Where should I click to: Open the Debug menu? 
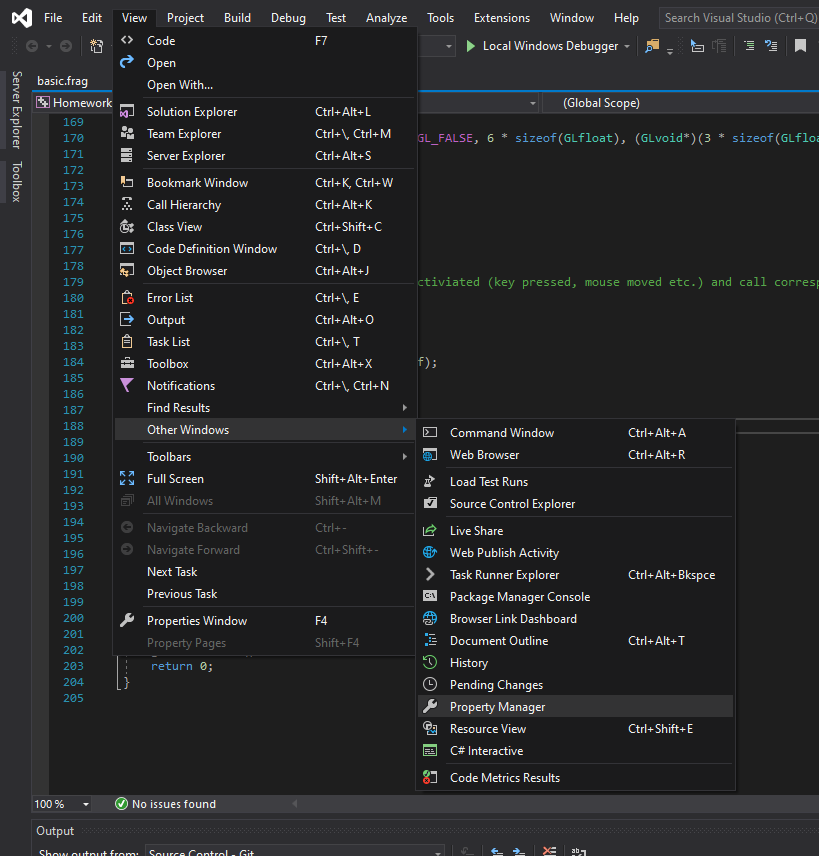tap(288, 17)
